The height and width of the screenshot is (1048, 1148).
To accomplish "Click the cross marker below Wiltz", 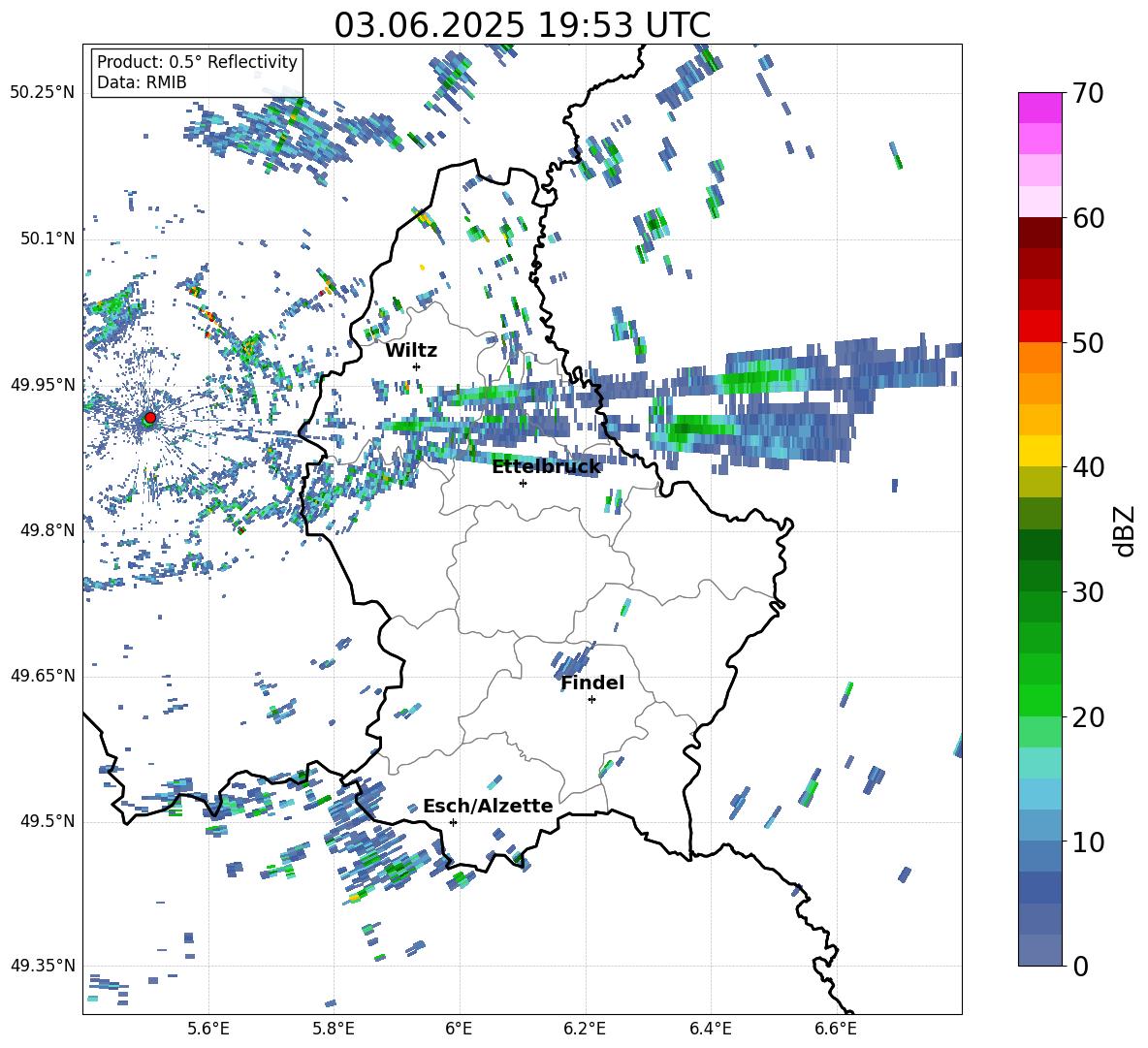I will tap(417, 366).
